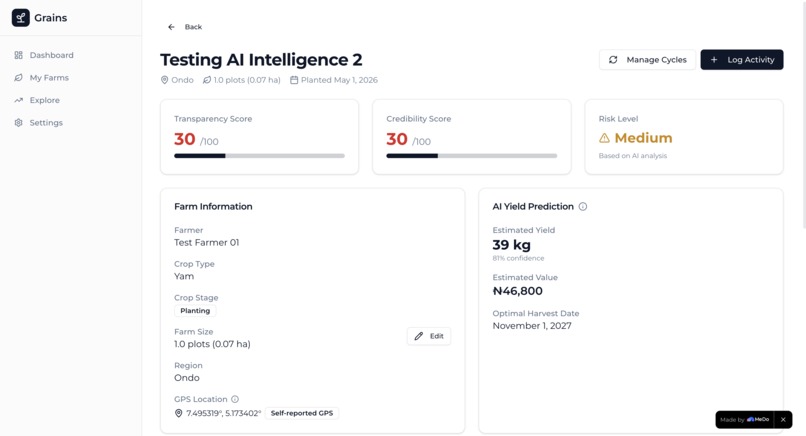The width and height of the screenshot is (806, 436).
Task: Click the map pin beside GPS coordinates
Action: (x=178, y=413)
